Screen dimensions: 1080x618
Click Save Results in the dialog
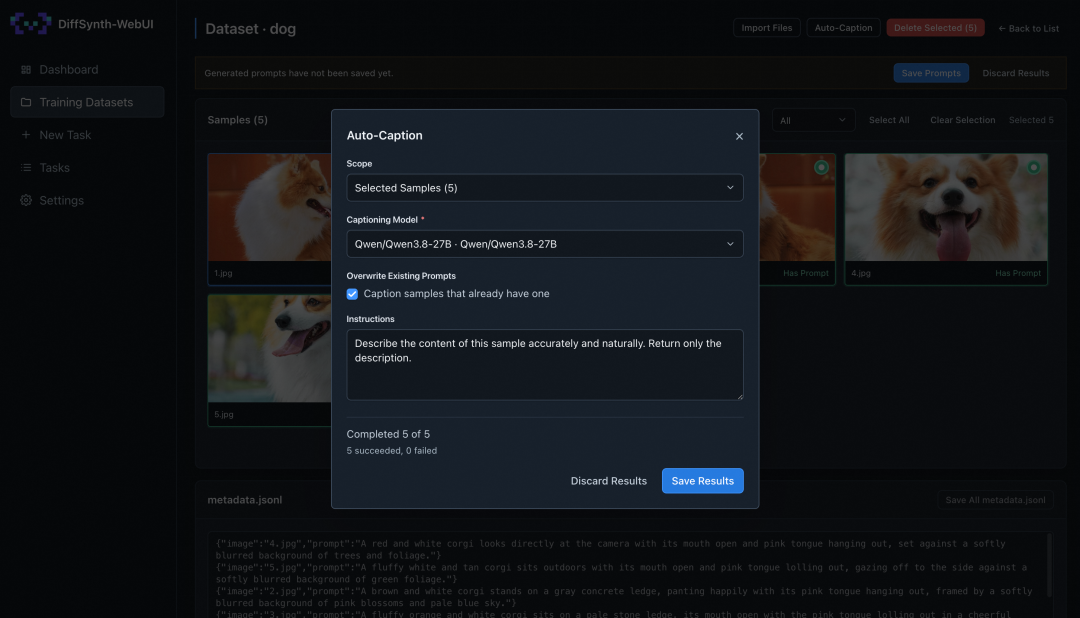click(x=703, y=481)
